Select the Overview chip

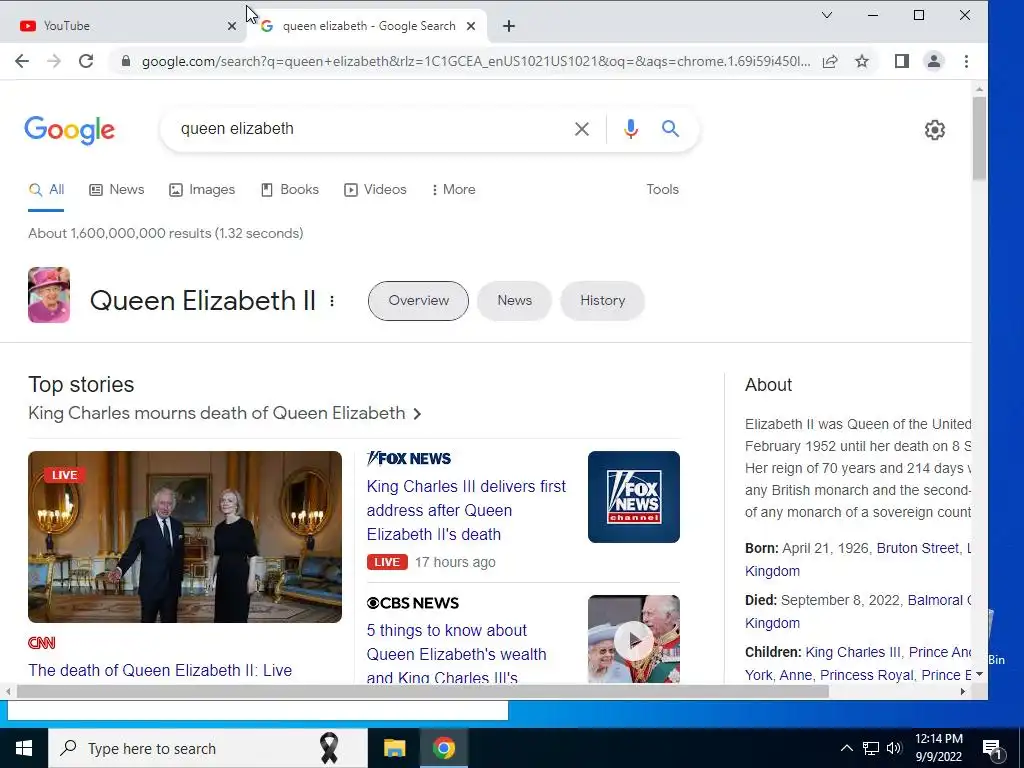tap(418, 300)
